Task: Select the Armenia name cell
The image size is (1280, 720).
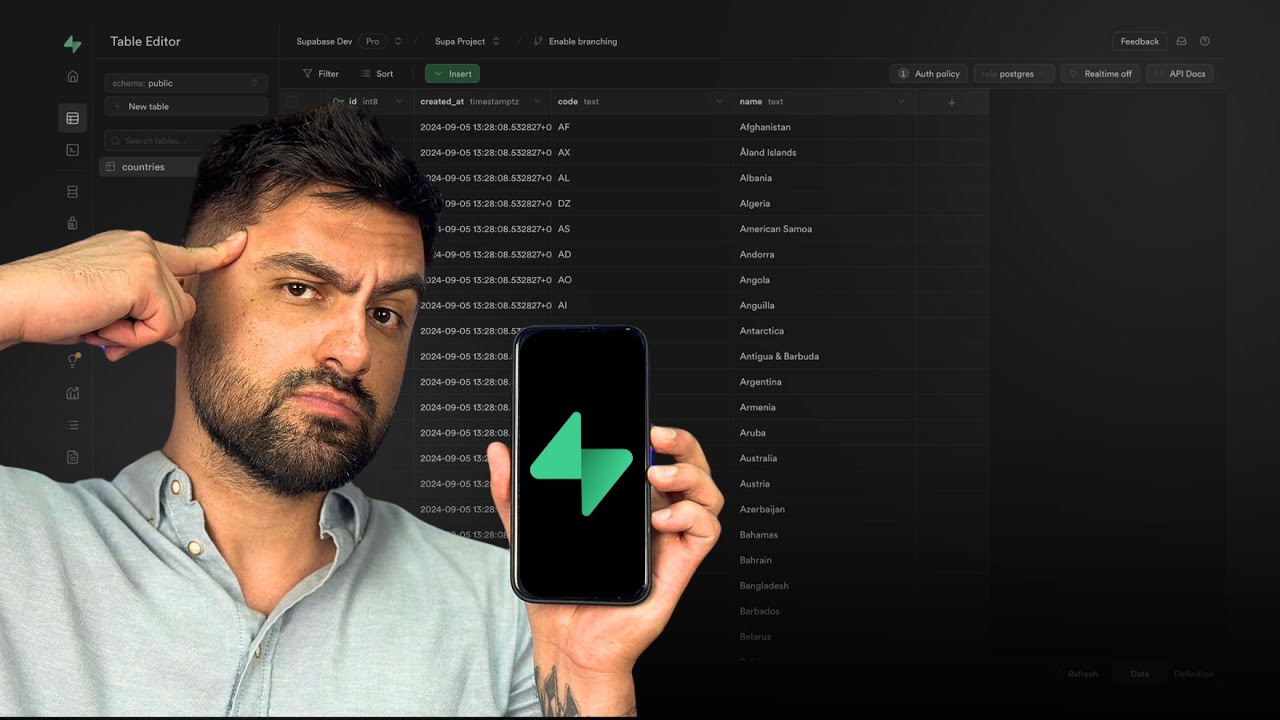Action: (824, 408)
